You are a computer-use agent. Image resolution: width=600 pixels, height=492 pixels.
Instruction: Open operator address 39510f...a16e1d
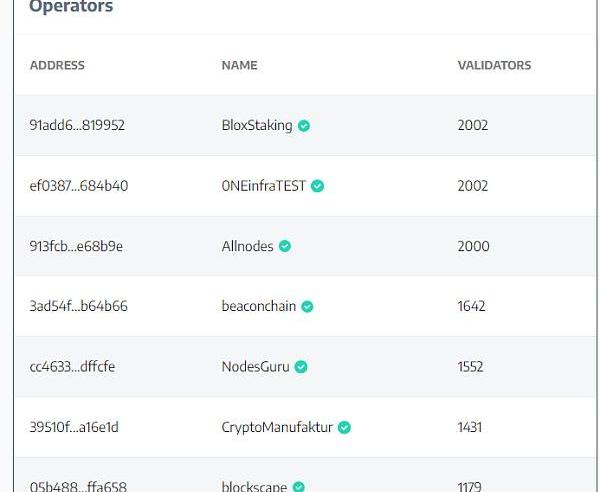[x=74, y=427]
